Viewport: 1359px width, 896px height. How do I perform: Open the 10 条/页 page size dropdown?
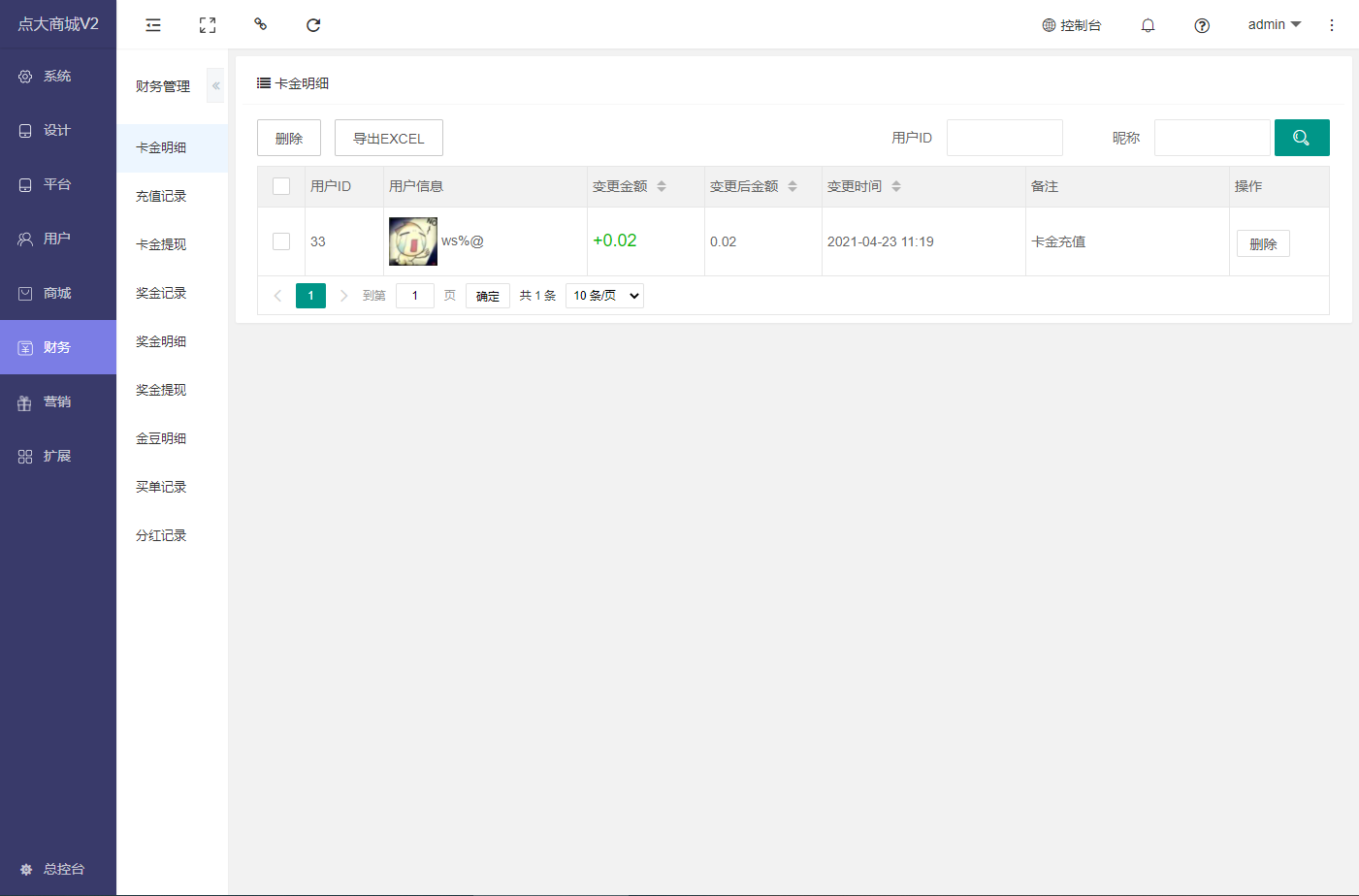click(x=604, y=296)
